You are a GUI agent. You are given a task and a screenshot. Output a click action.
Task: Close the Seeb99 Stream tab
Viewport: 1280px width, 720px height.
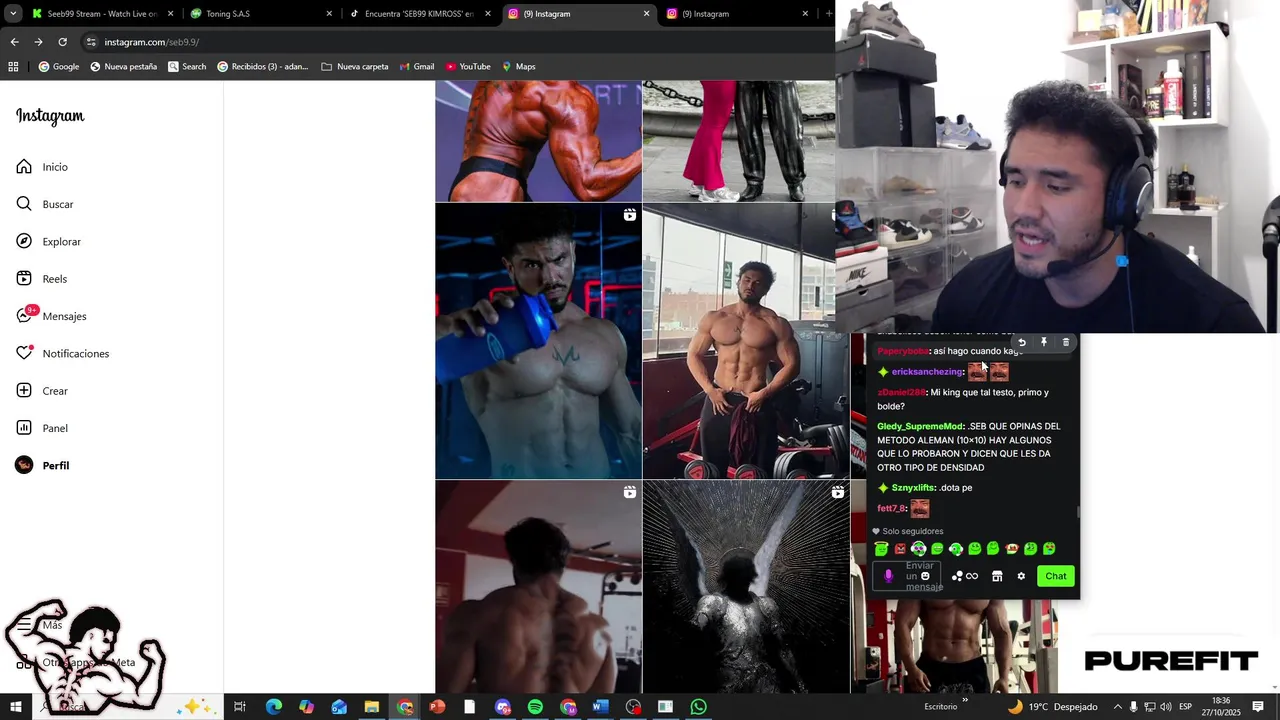point(170,14)
